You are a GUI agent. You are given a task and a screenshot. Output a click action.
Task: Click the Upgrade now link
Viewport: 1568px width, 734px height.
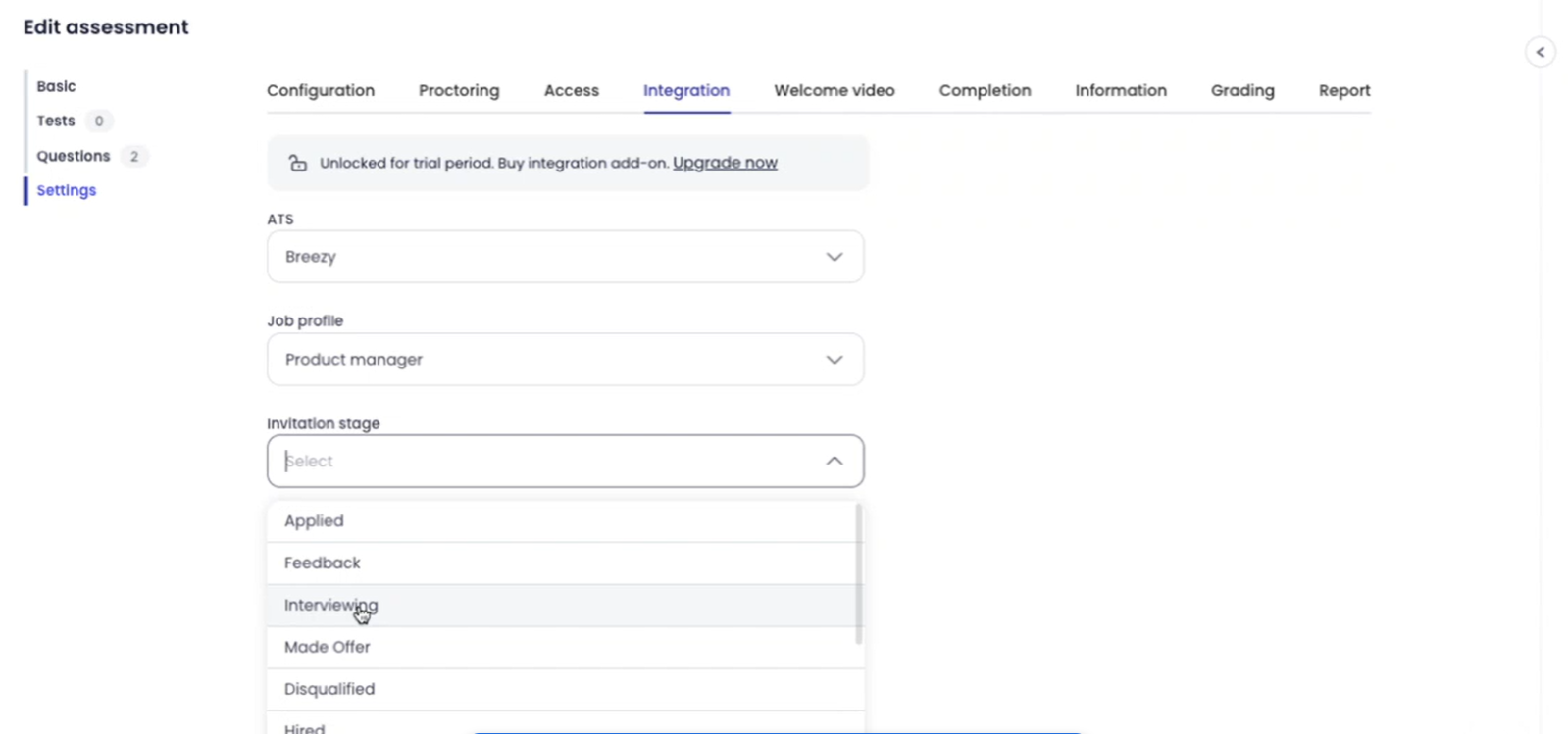point(725,163)
